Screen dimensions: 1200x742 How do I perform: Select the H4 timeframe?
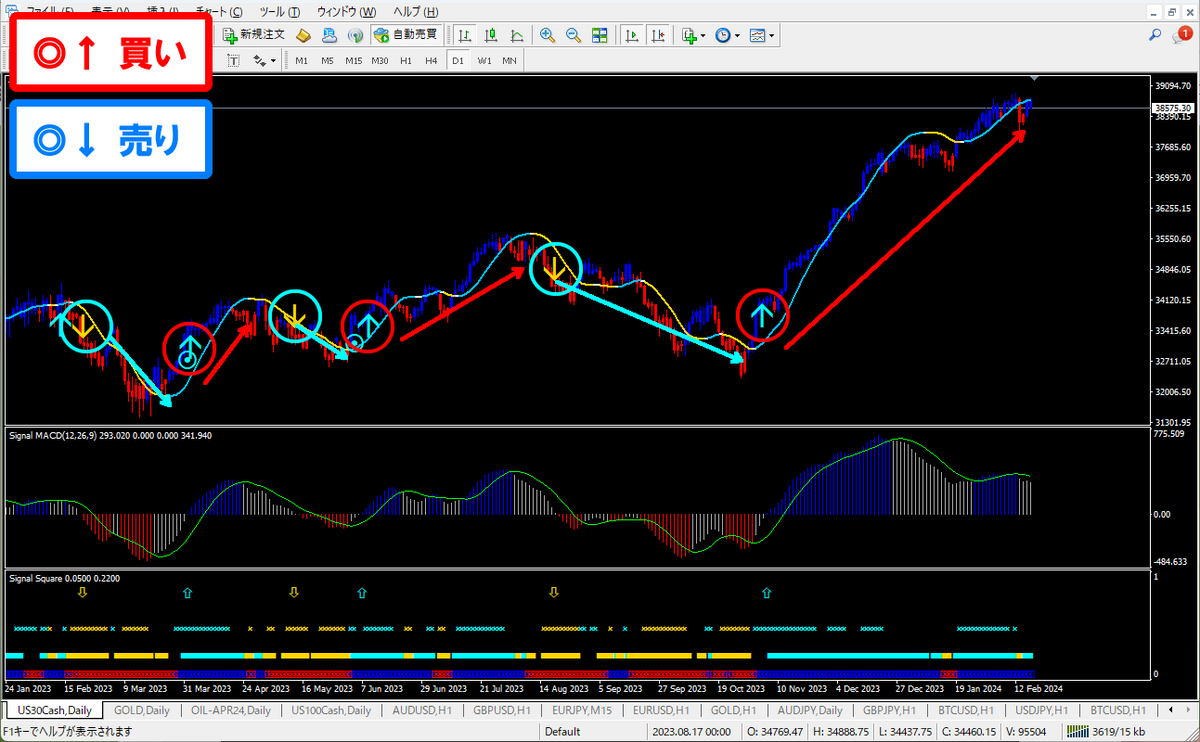pos(431,61)
